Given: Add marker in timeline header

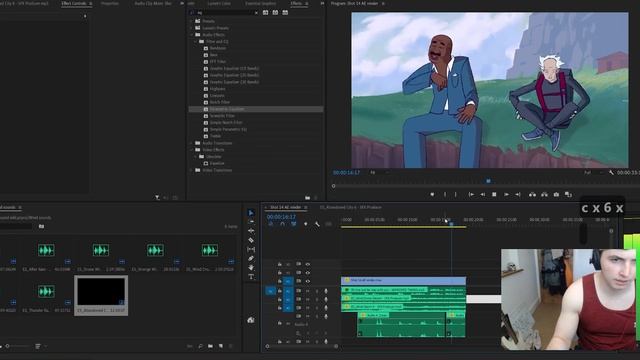Looking at the screenshot, I should (306, 224).
